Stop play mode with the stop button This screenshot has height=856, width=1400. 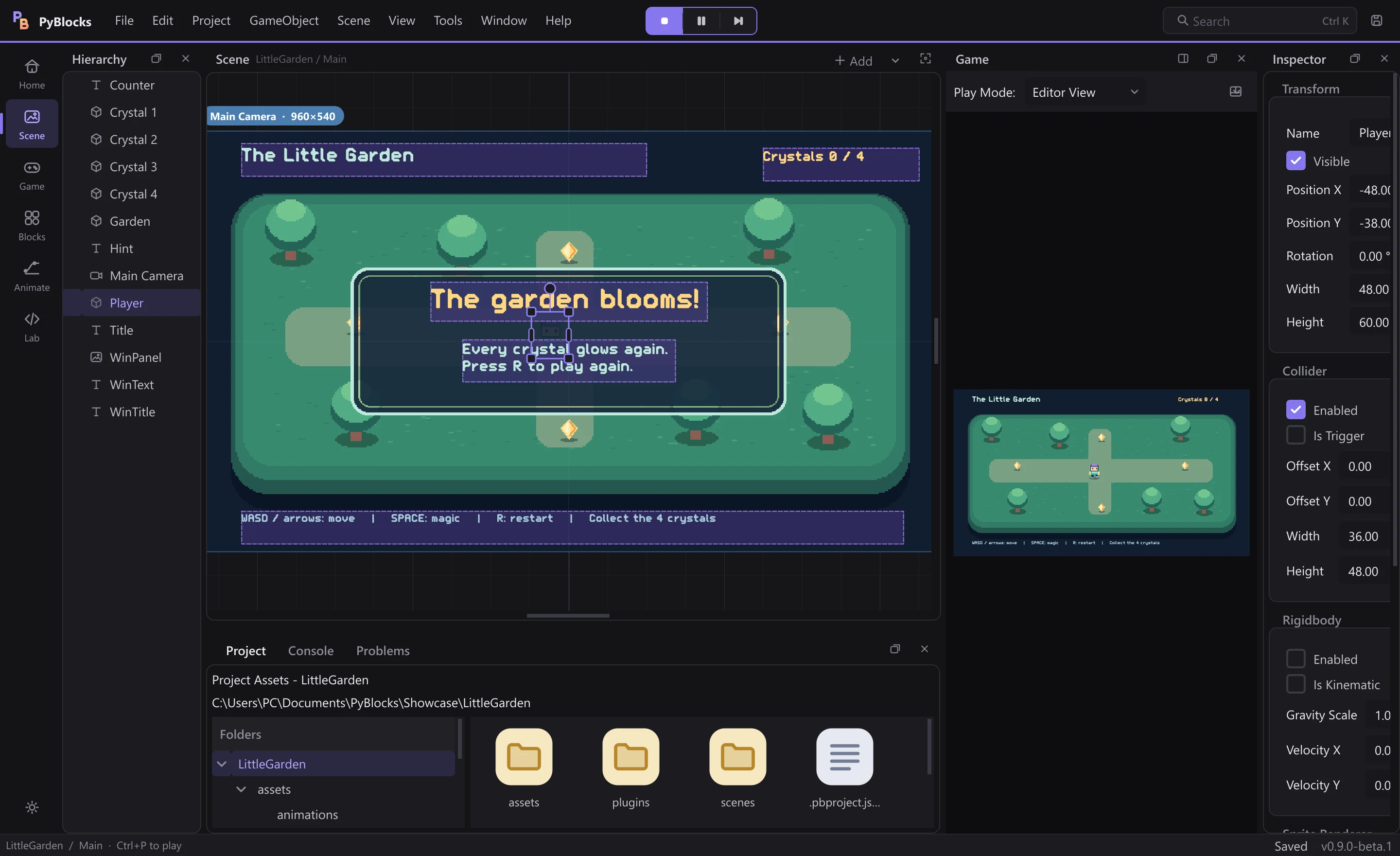pyautogui.click(x=664, y=21)
